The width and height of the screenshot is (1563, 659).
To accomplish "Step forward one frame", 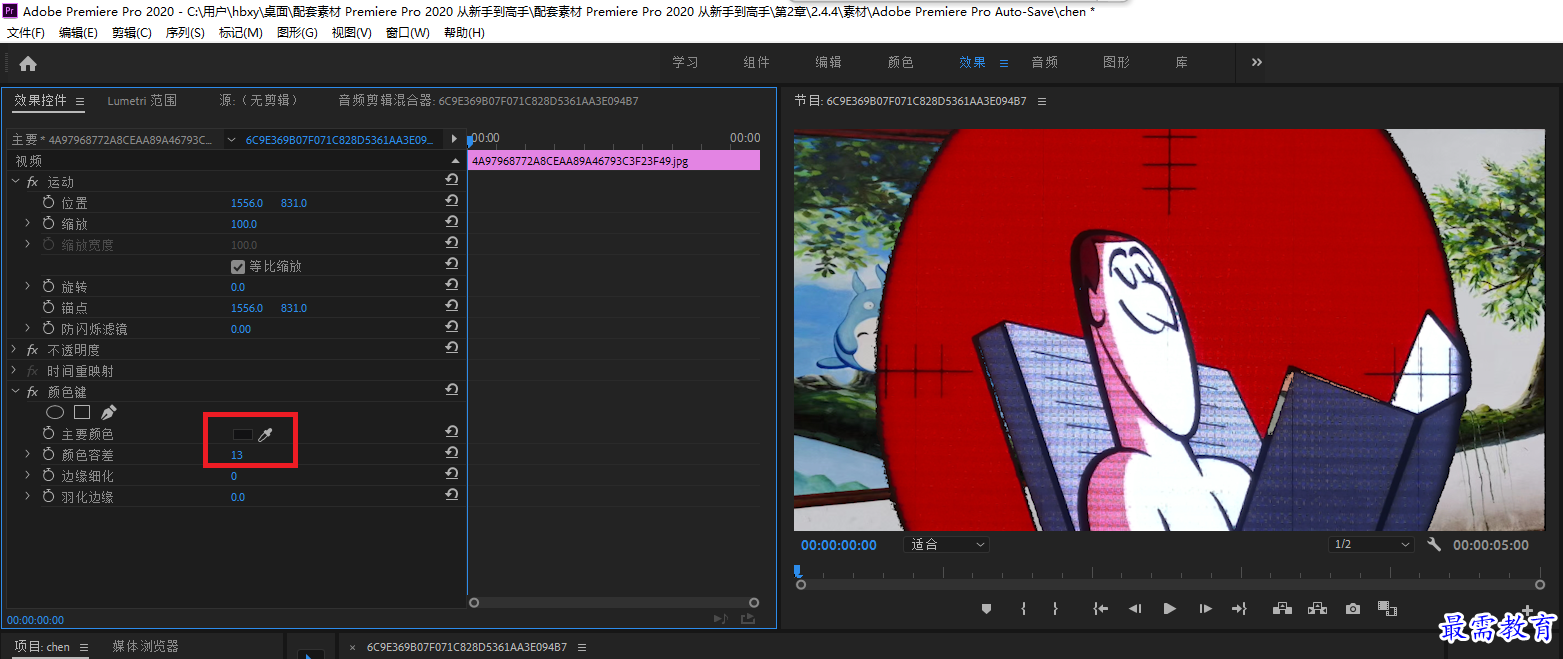I will pyautogui.click(x=1205, y=608).
